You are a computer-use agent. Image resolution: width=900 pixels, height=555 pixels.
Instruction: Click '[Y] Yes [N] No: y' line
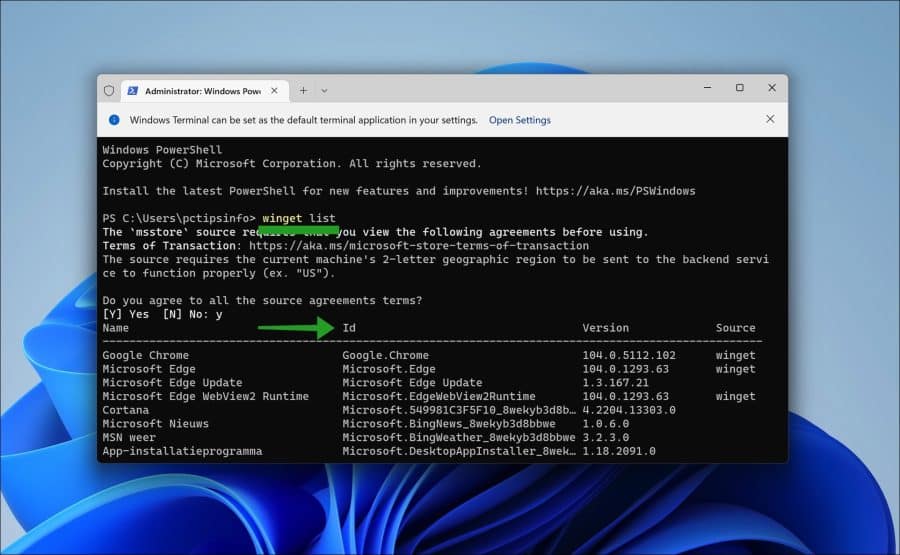pyautogui.click(x=162, y=314)
